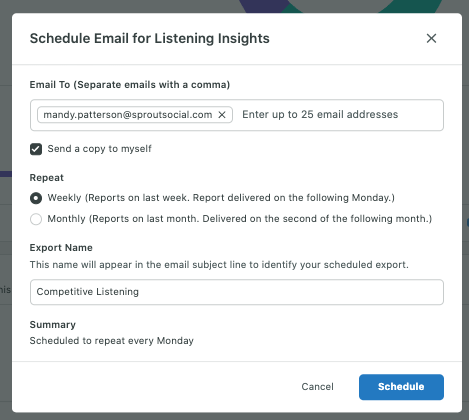Click the Monthly report description text
The image size is (469, 420).
(x=240, y=219)
